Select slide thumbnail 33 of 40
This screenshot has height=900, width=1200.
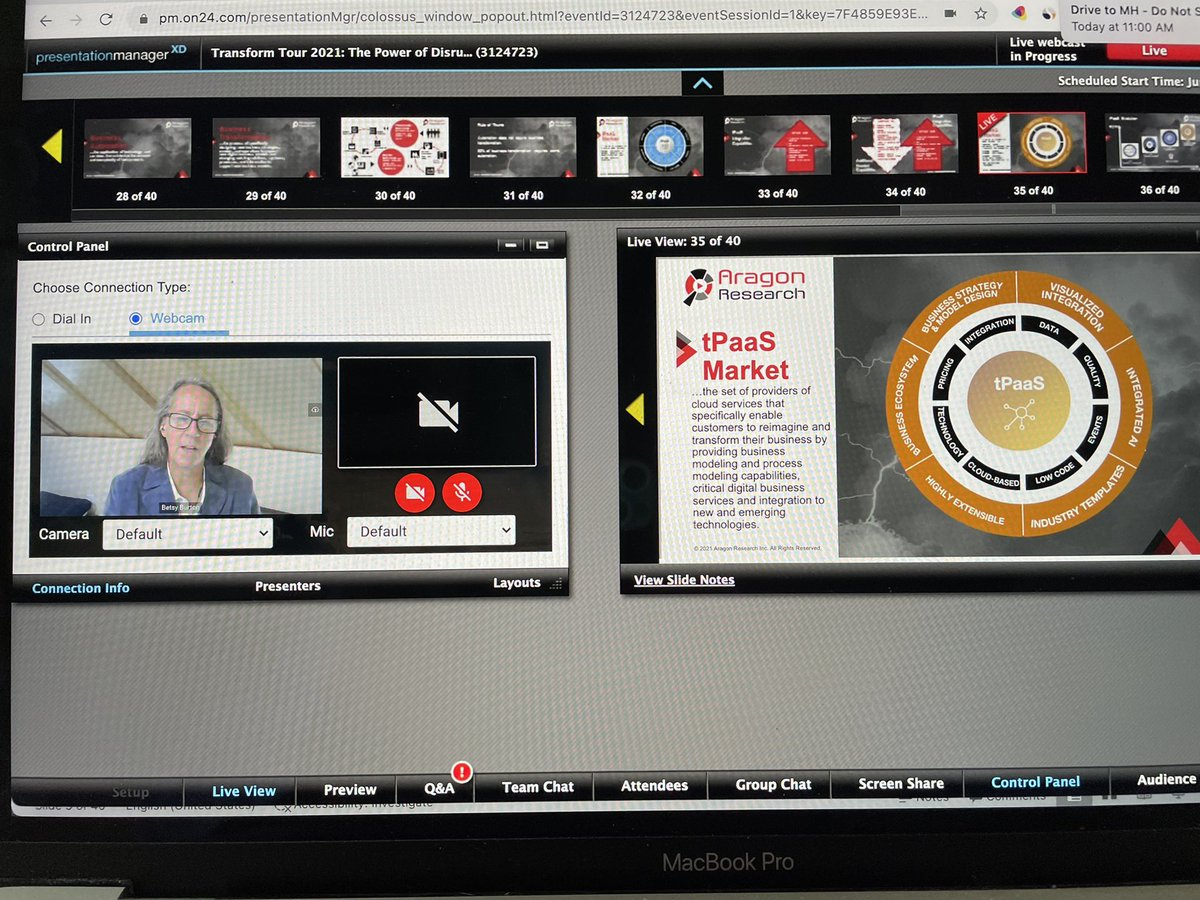777,147
